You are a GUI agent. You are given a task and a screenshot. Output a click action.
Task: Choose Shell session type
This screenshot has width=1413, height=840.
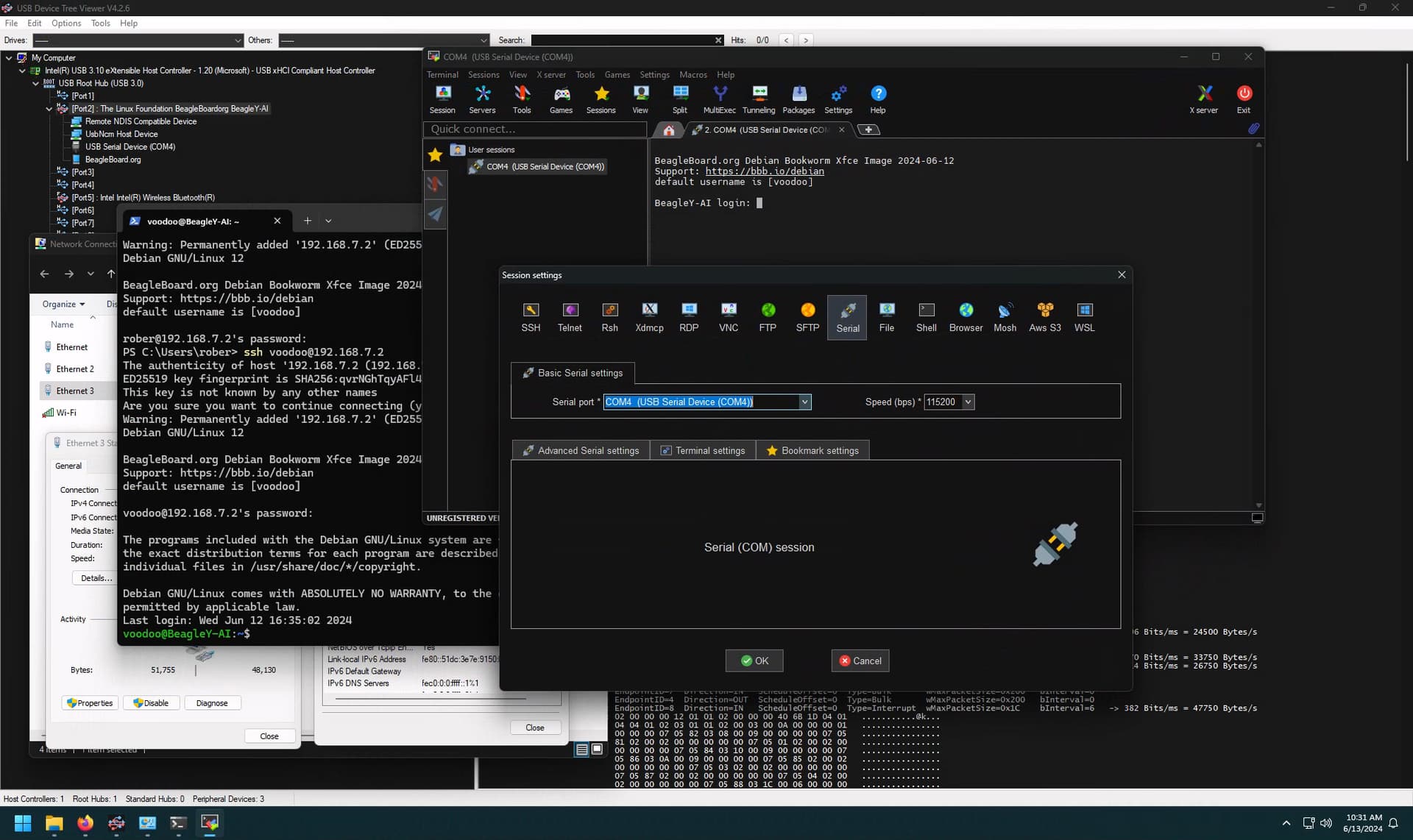[x=926, y=317]
